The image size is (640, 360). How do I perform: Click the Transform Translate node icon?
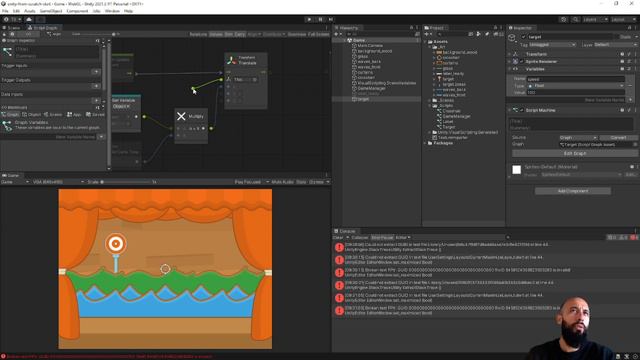pyautogui.click(x=231, y=60)
